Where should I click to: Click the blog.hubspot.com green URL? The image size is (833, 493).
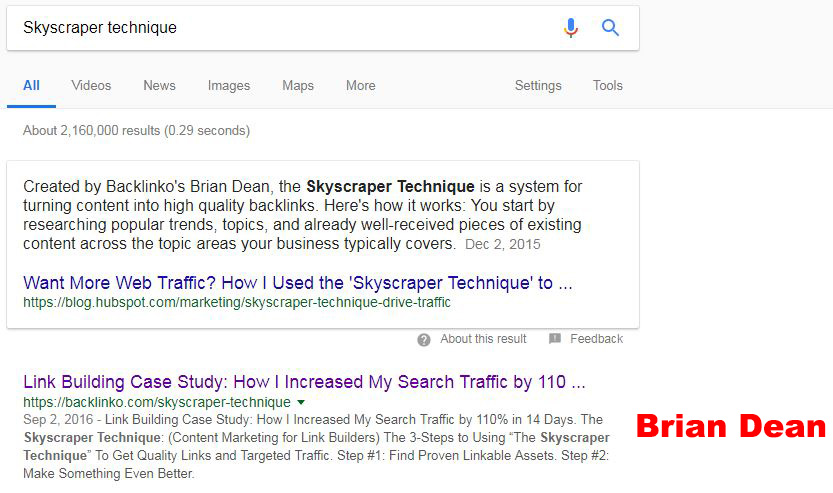tap(237, 302)
